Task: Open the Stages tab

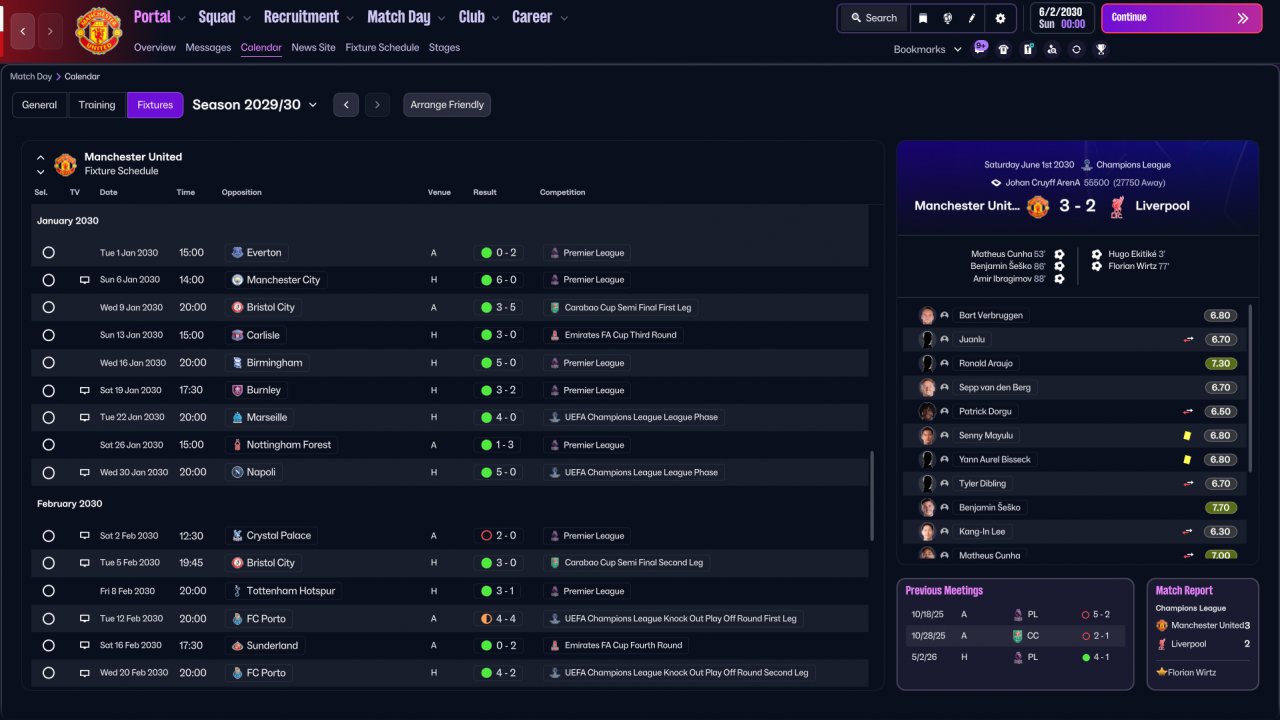Action: click(x=445, y=47)
